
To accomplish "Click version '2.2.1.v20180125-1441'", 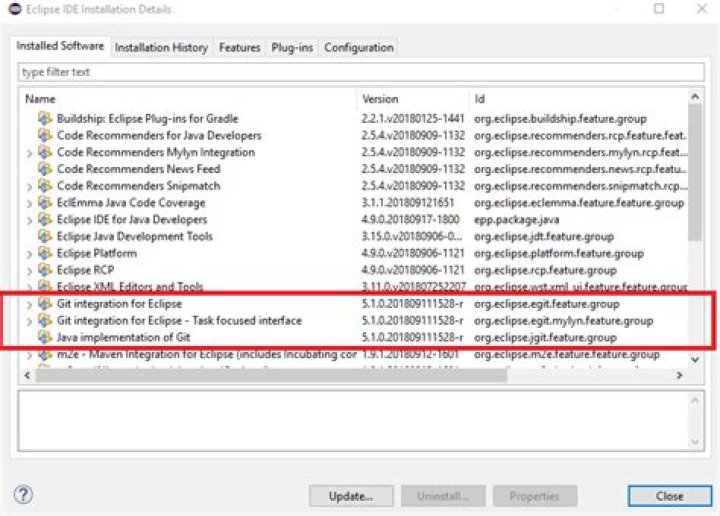I will (413, 118).
